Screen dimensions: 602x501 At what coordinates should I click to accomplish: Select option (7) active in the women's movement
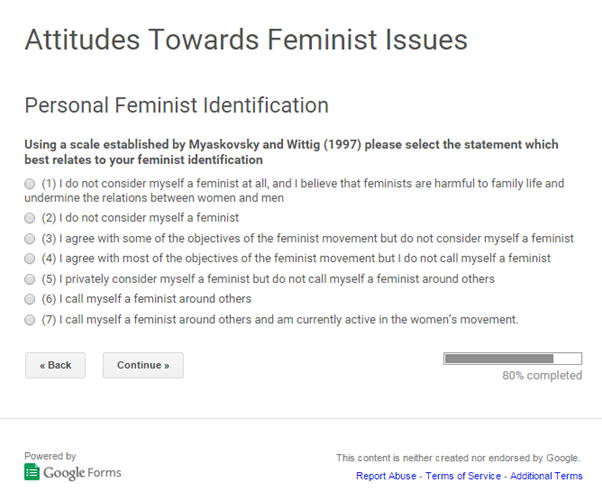30,320
